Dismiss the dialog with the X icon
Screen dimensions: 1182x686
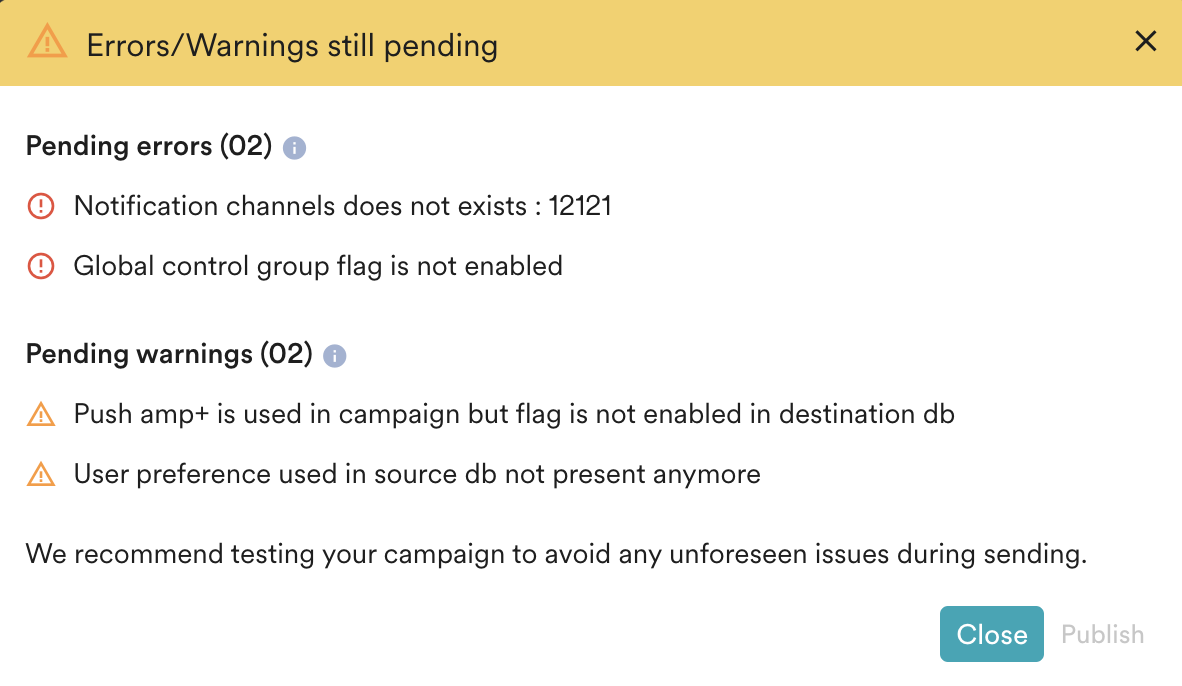[1145, 41]
